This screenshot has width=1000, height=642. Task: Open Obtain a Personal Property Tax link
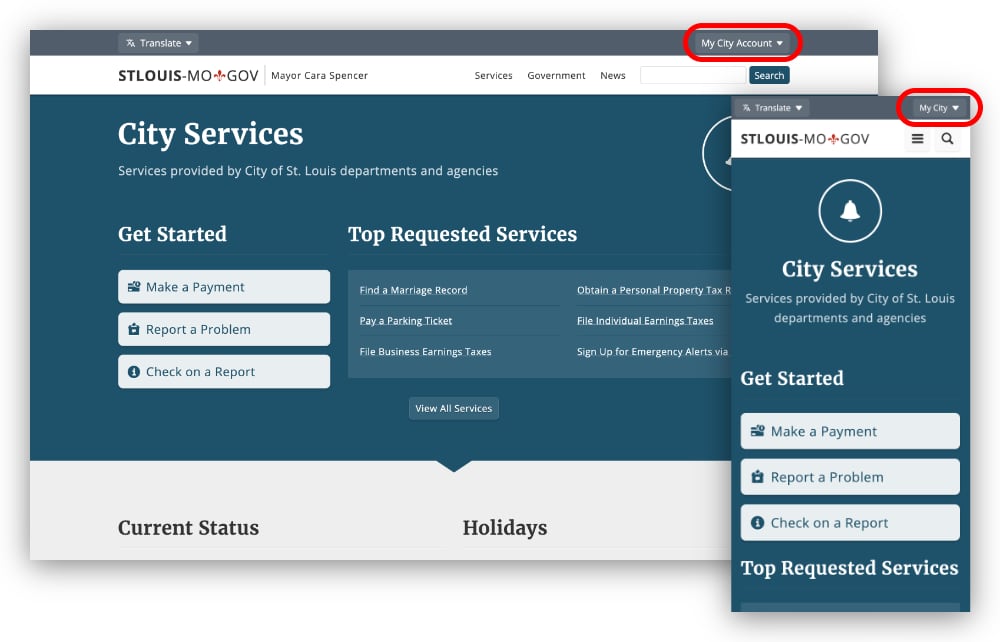[x=653, y=290]
